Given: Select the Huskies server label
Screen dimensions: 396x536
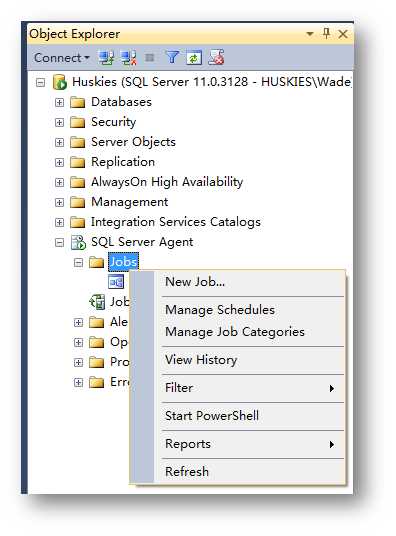Looking at the screenshot, I should click(211, 82).
